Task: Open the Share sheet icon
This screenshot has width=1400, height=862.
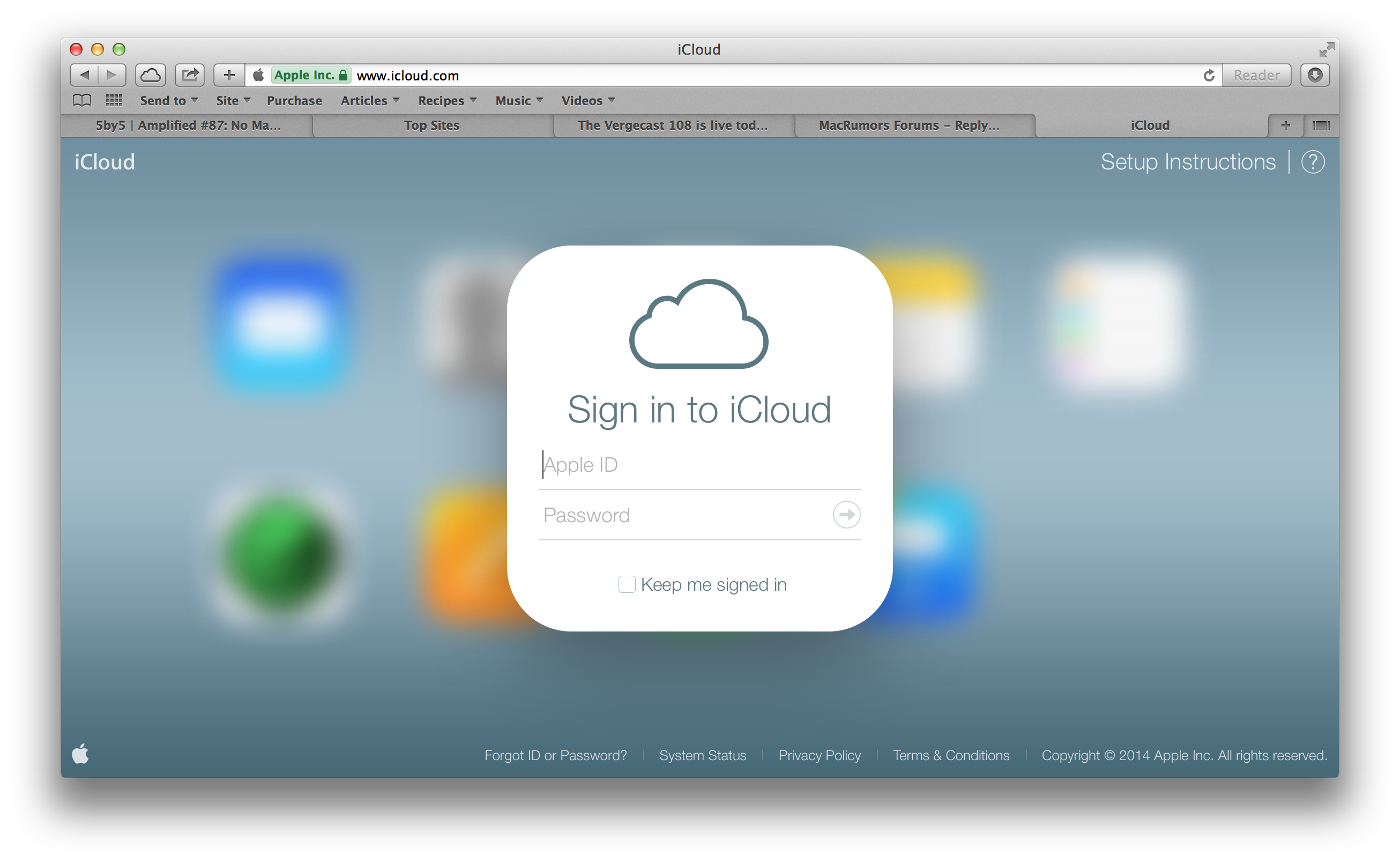Action: tap(190, 75)
